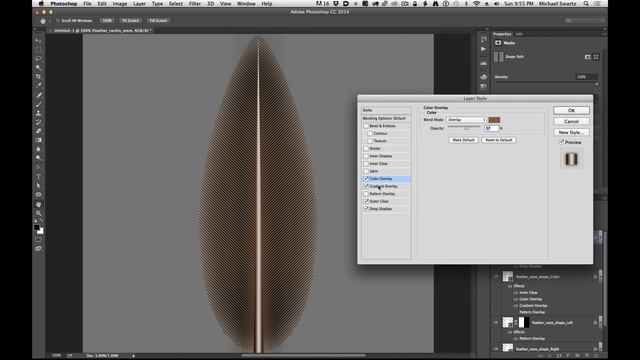Click the Fit Screen button
This screenshot has height=360, width=640.
[131, 20]
